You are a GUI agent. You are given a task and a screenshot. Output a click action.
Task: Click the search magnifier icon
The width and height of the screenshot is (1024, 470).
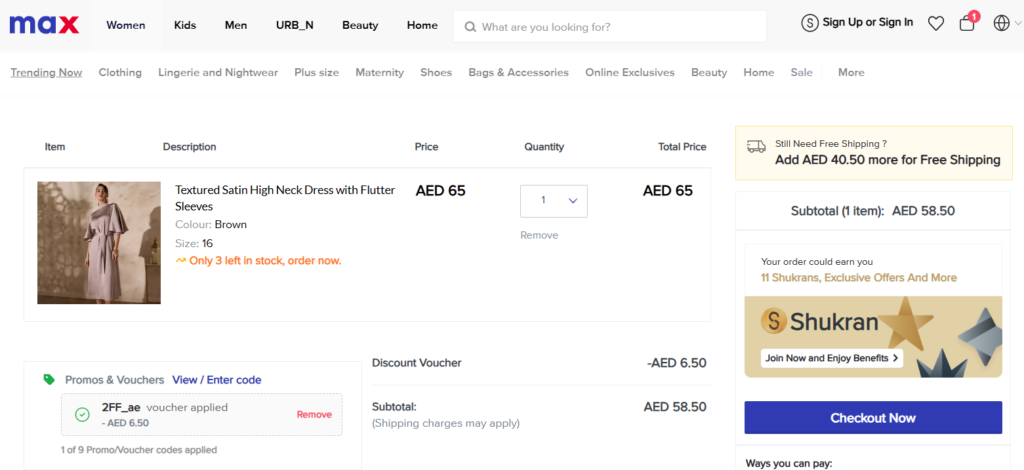point(469,27)
